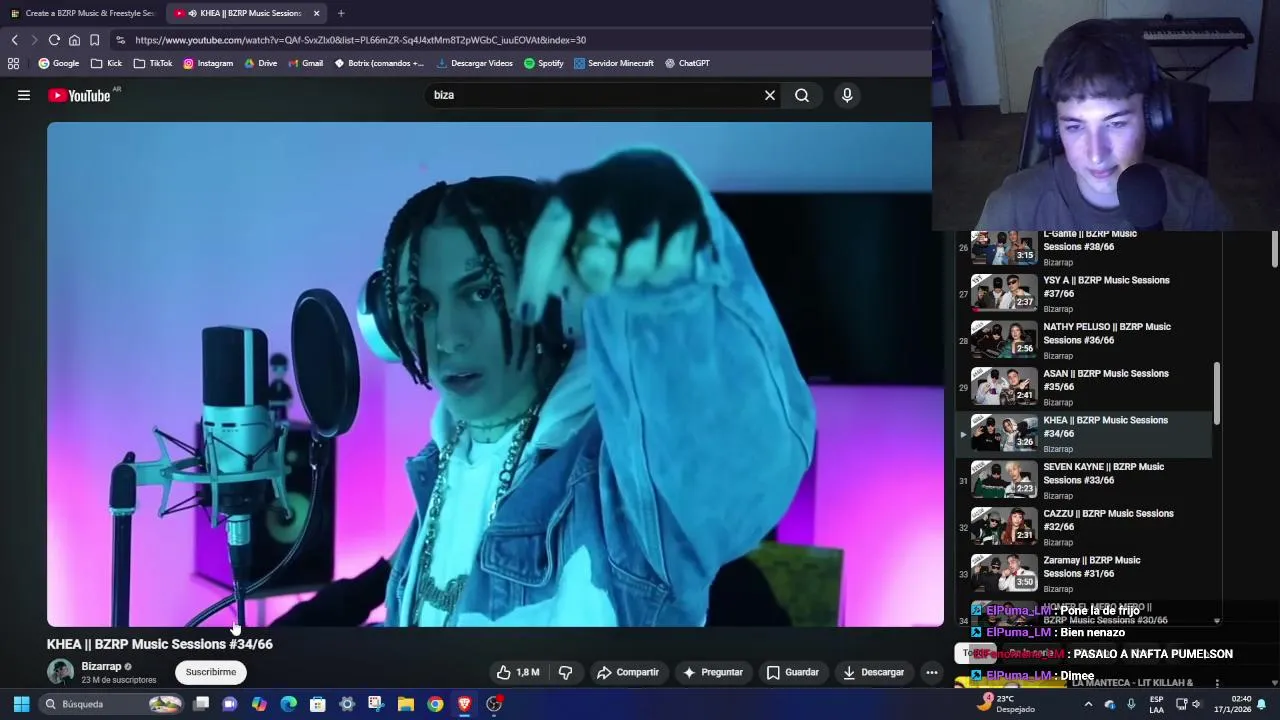Open the Gmail bookmark
This screenshot has width=1280, height=720.
(305, 63)
